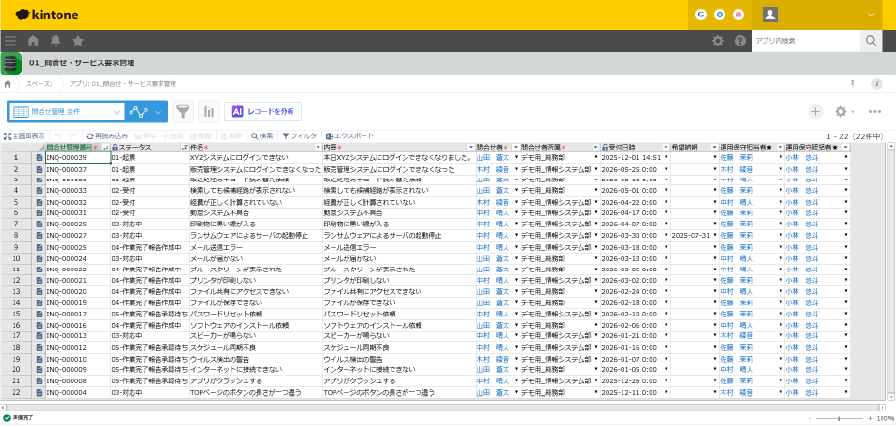The width and height of the screenshot is (896, 427).
Task: Click the pink circular icon in the top bar
Action: [738, 15]
